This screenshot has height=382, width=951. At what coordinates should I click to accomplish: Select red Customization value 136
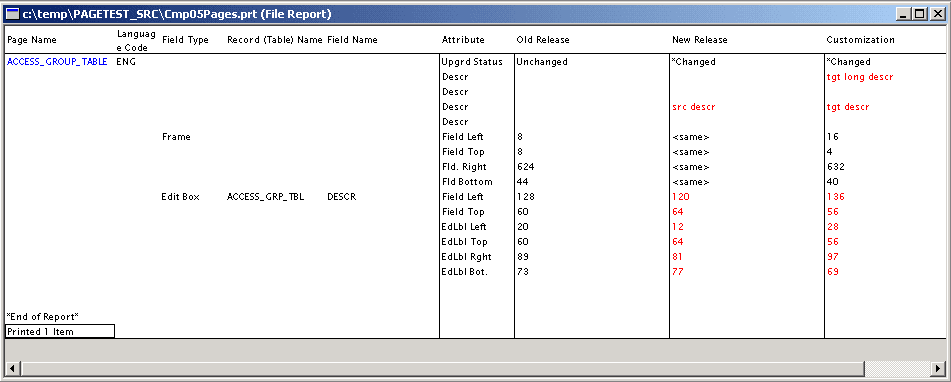(x=835, y=196)
